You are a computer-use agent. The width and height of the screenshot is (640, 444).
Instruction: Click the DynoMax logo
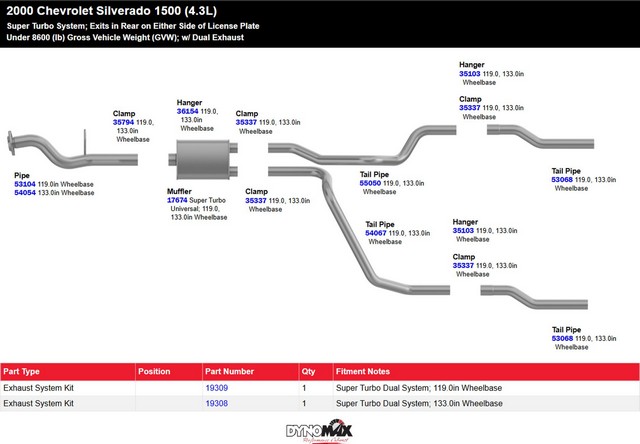320,430
